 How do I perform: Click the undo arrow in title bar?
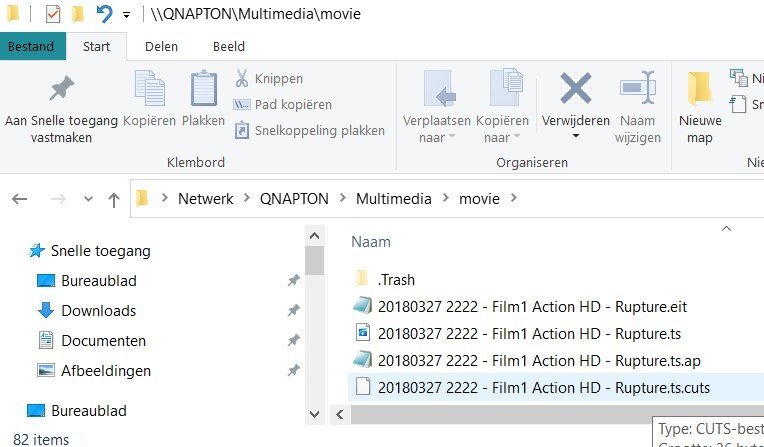tap(104, 14)
